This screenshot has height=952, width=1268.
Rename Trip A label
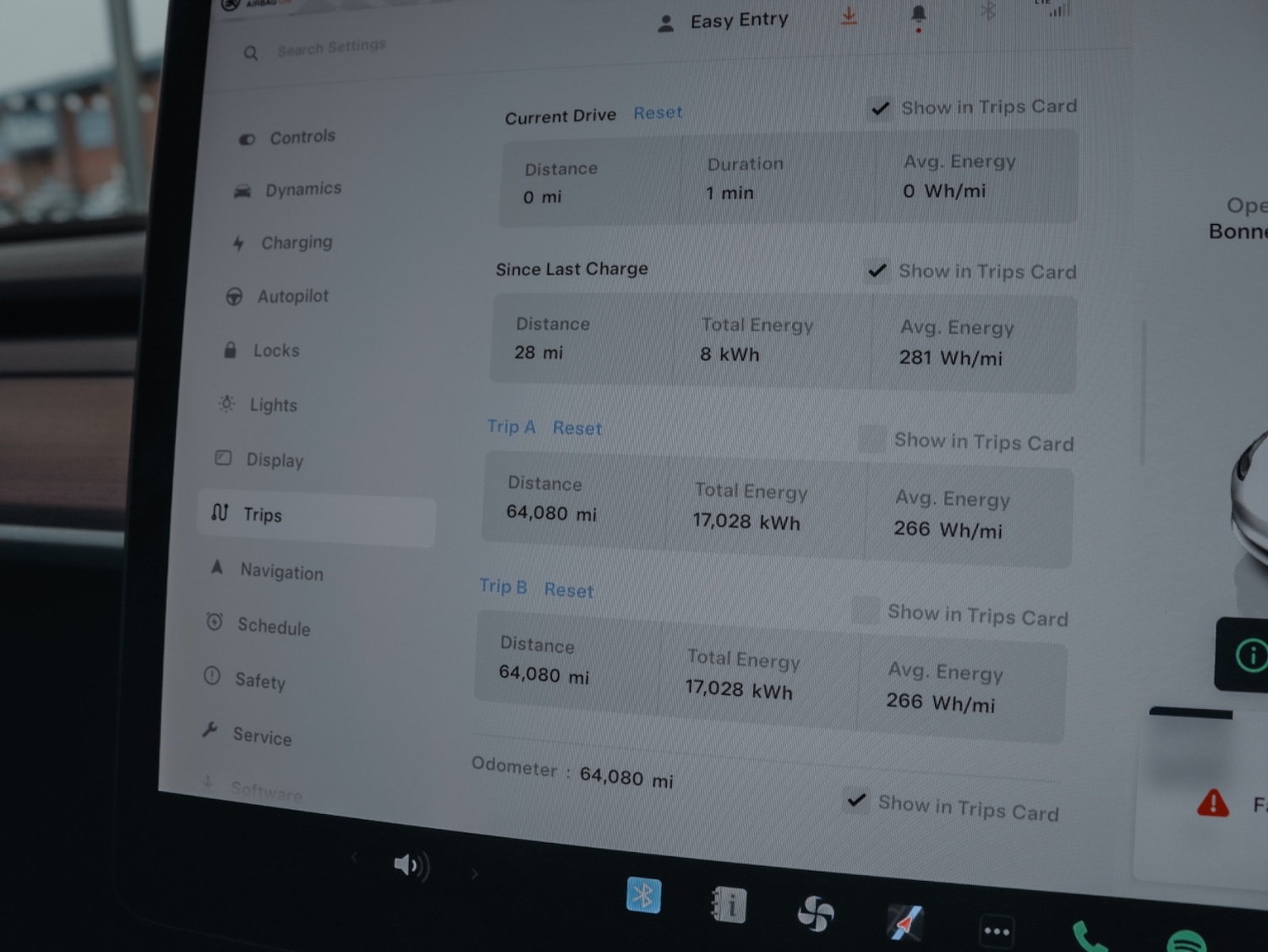pos(511,426)
